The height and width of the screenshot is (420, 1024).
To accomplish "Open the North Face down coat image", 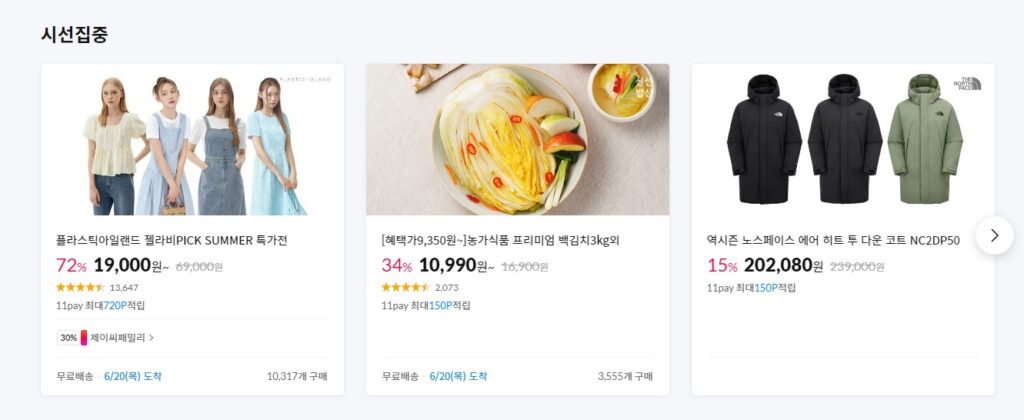I will click(x=843, y=140).
